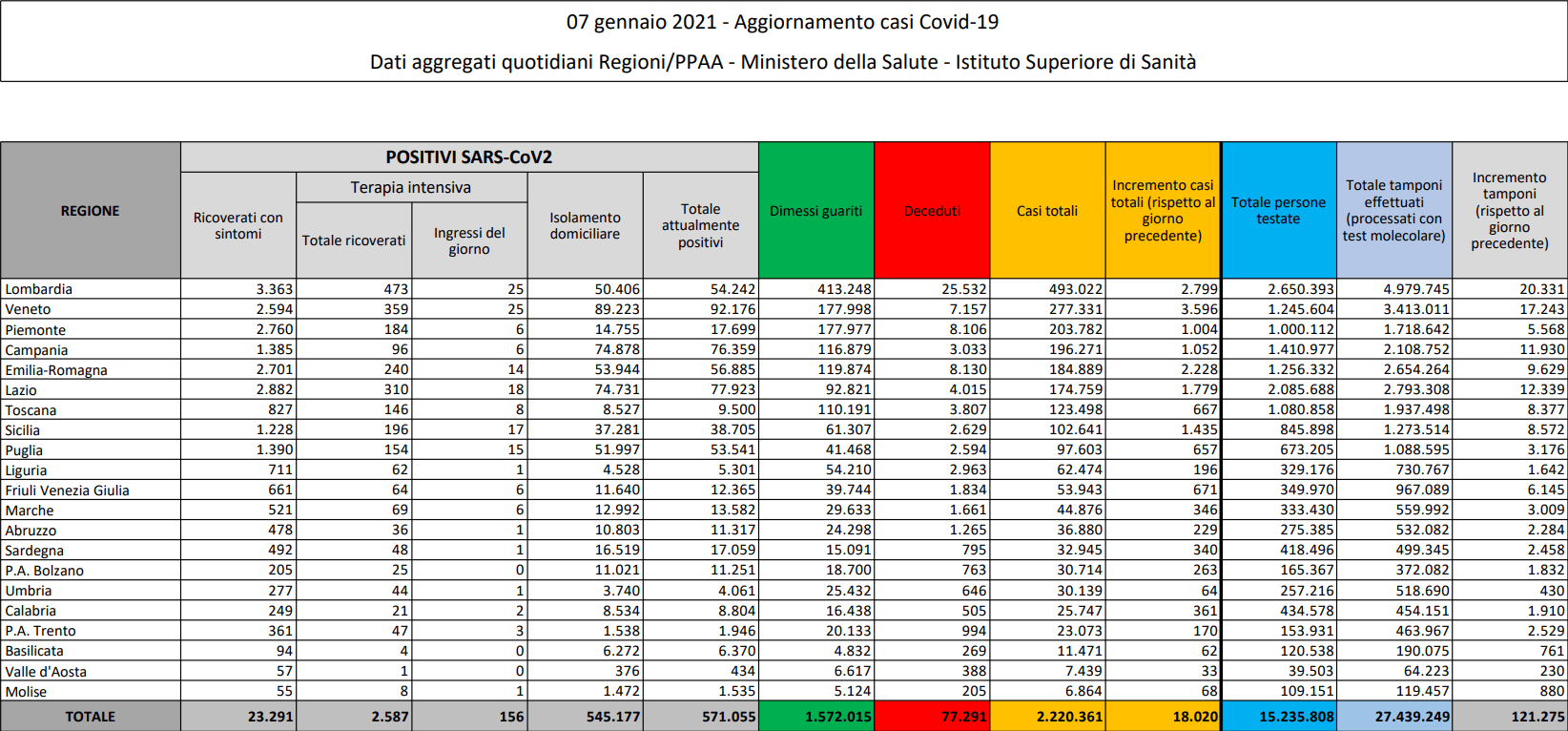Click total Dimessi guariti value 1.572.015
The height and width of the screenshot is (731, 1568).
tap(837, 717)
